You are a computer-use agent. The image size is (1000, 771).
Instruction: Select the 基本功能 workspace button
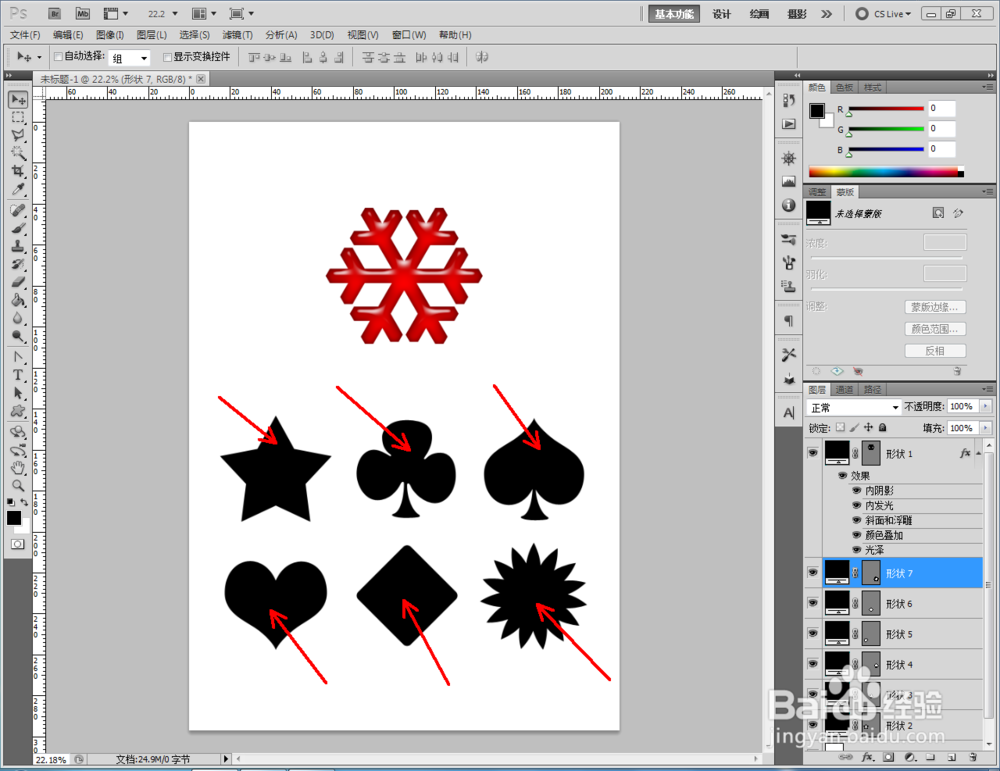coord(673,14)
